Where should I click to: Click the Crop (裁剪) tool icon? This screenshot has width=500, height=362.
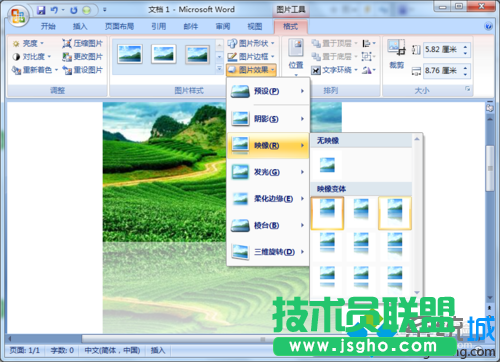[396, 47]
